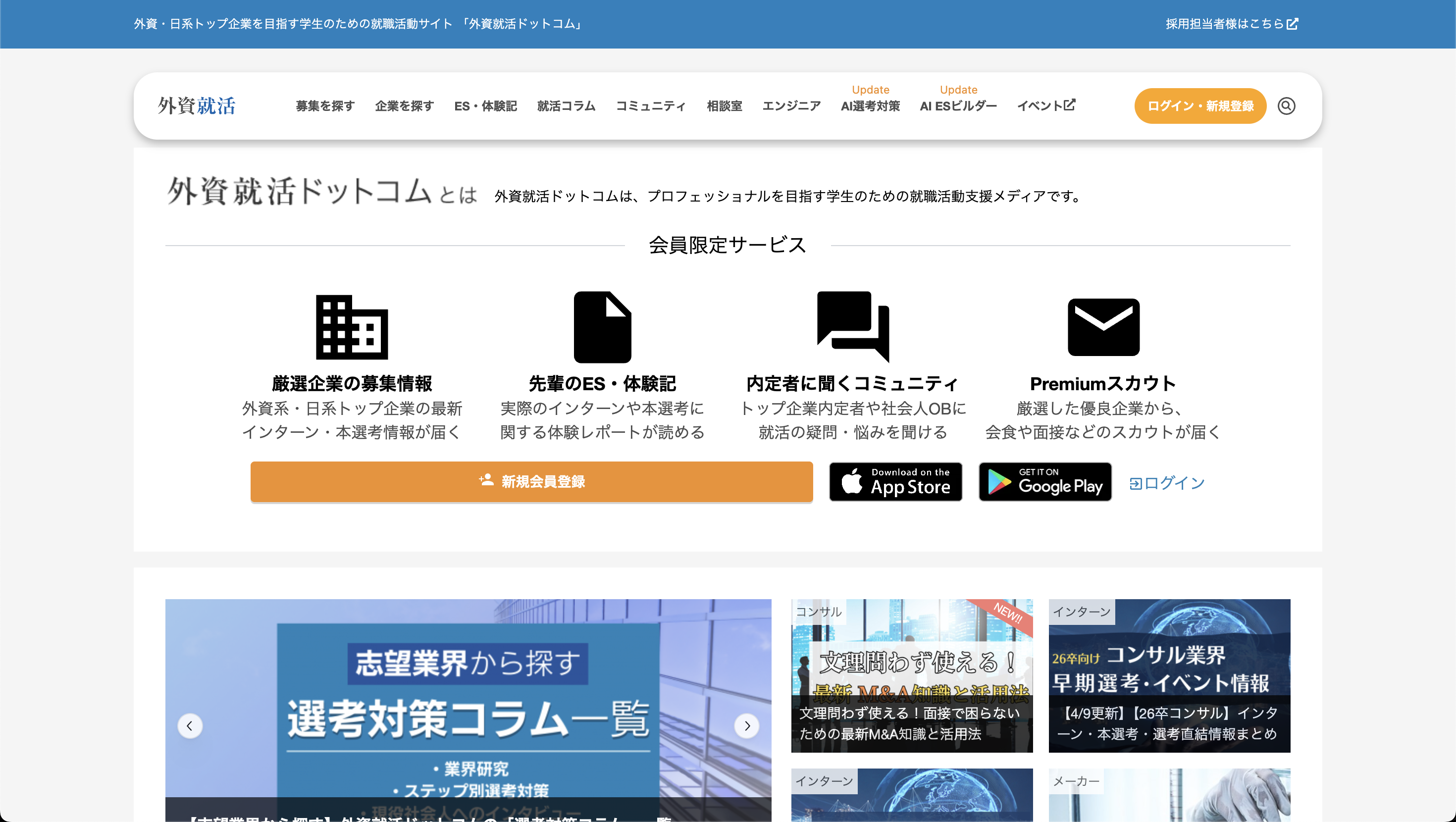Click the chat bubbles community icon
Viewport: 1456px width, 822px height.
(853, 326)
